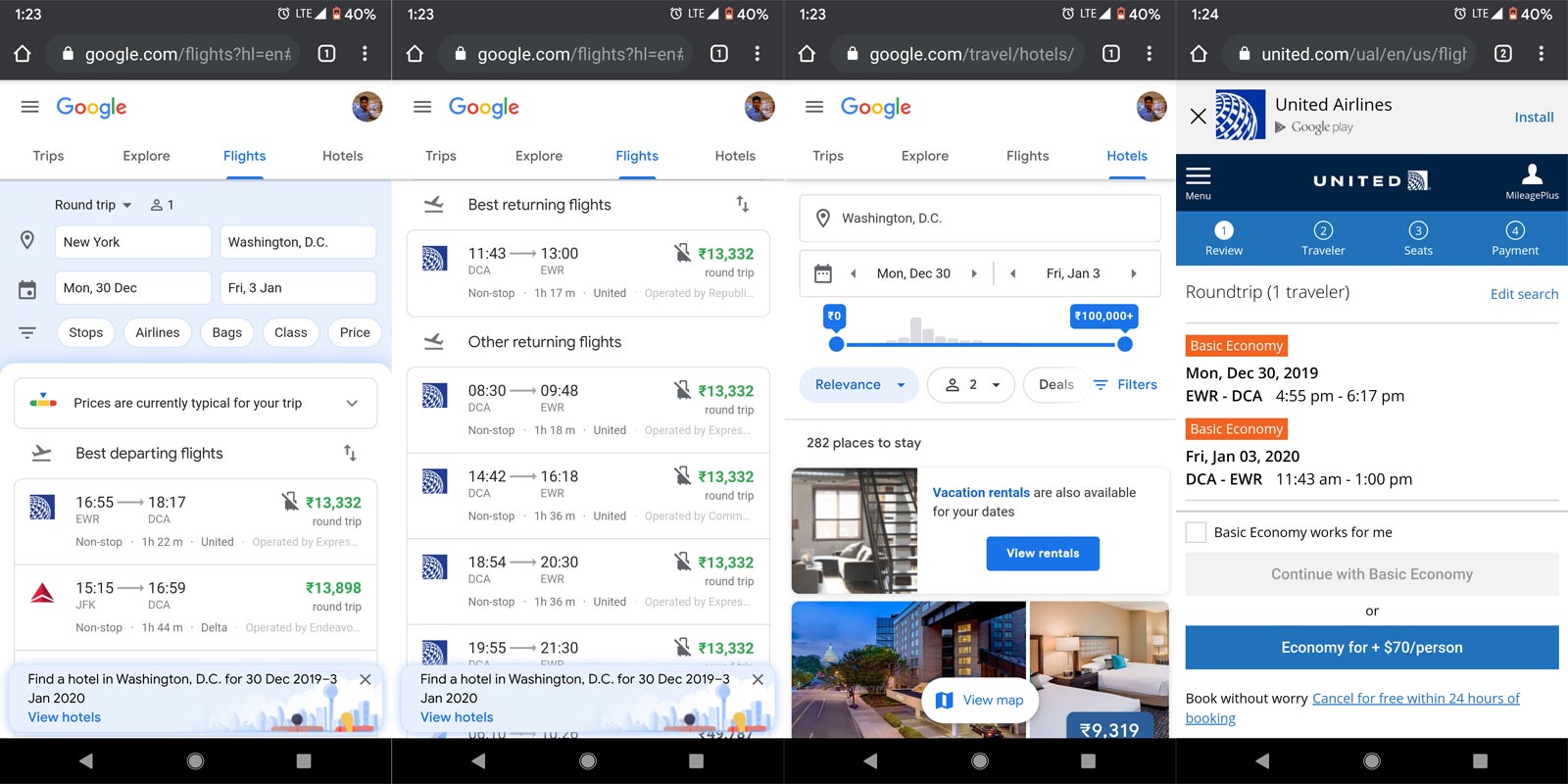Switch to Explore tab in first Flights screen
Screen dimensions: 1568x784
pyautogui.click(x=146, y=156)
